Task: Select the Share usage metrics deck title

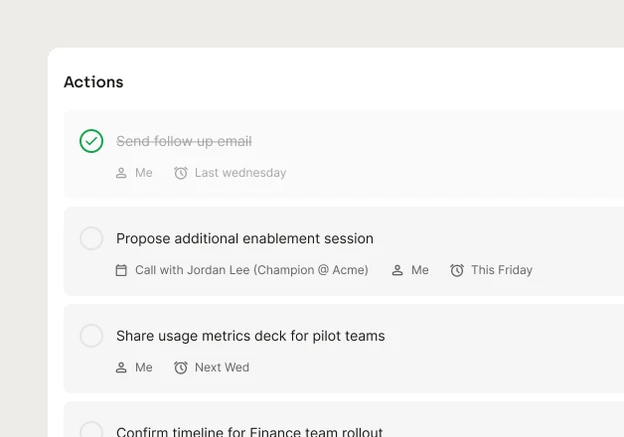Action: coord(250,336)
